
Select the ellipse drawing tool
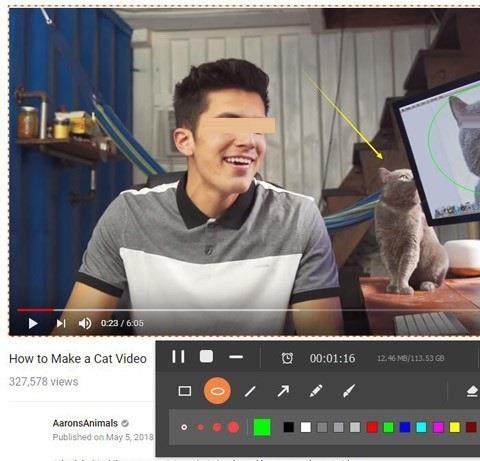(217, 391)
